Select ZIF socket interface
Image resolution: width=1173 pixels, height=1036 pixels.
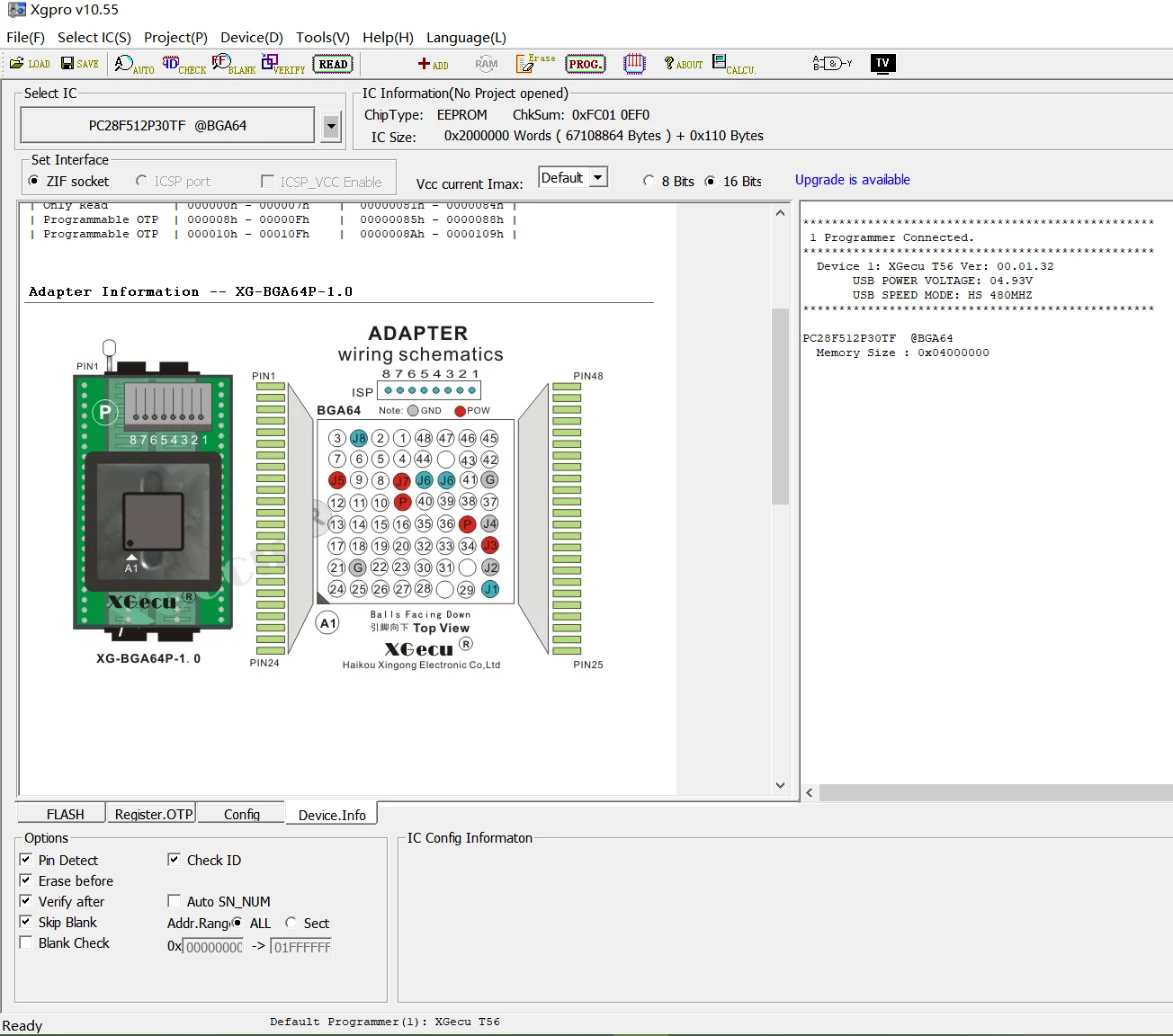[68, 182]
